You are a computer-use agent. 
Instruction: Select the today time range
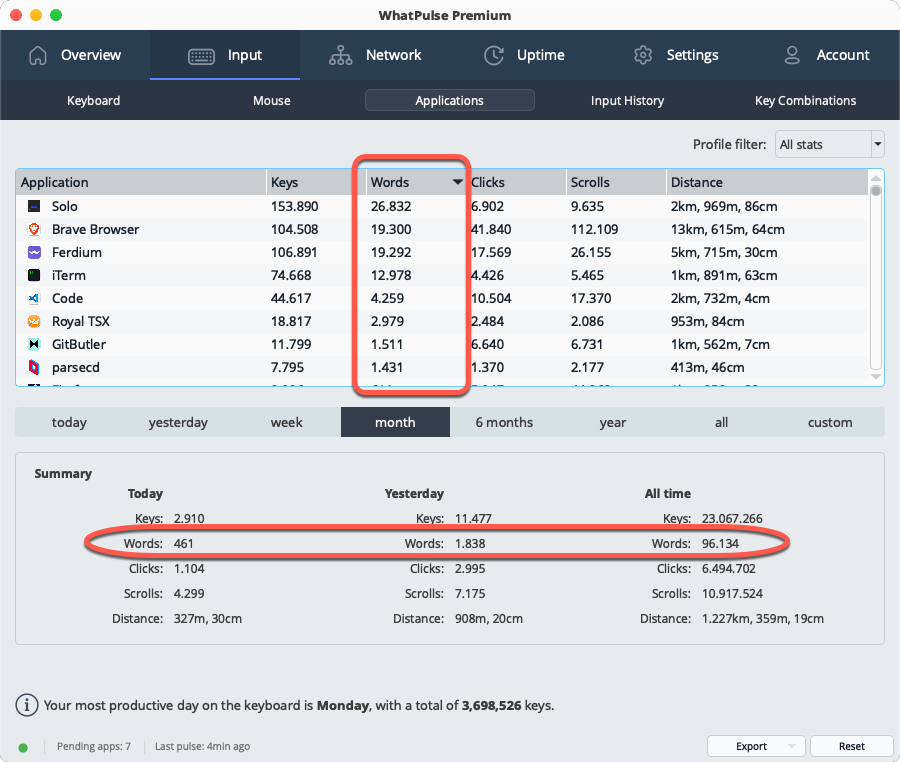pyautogui.click(x=69, y=422)
